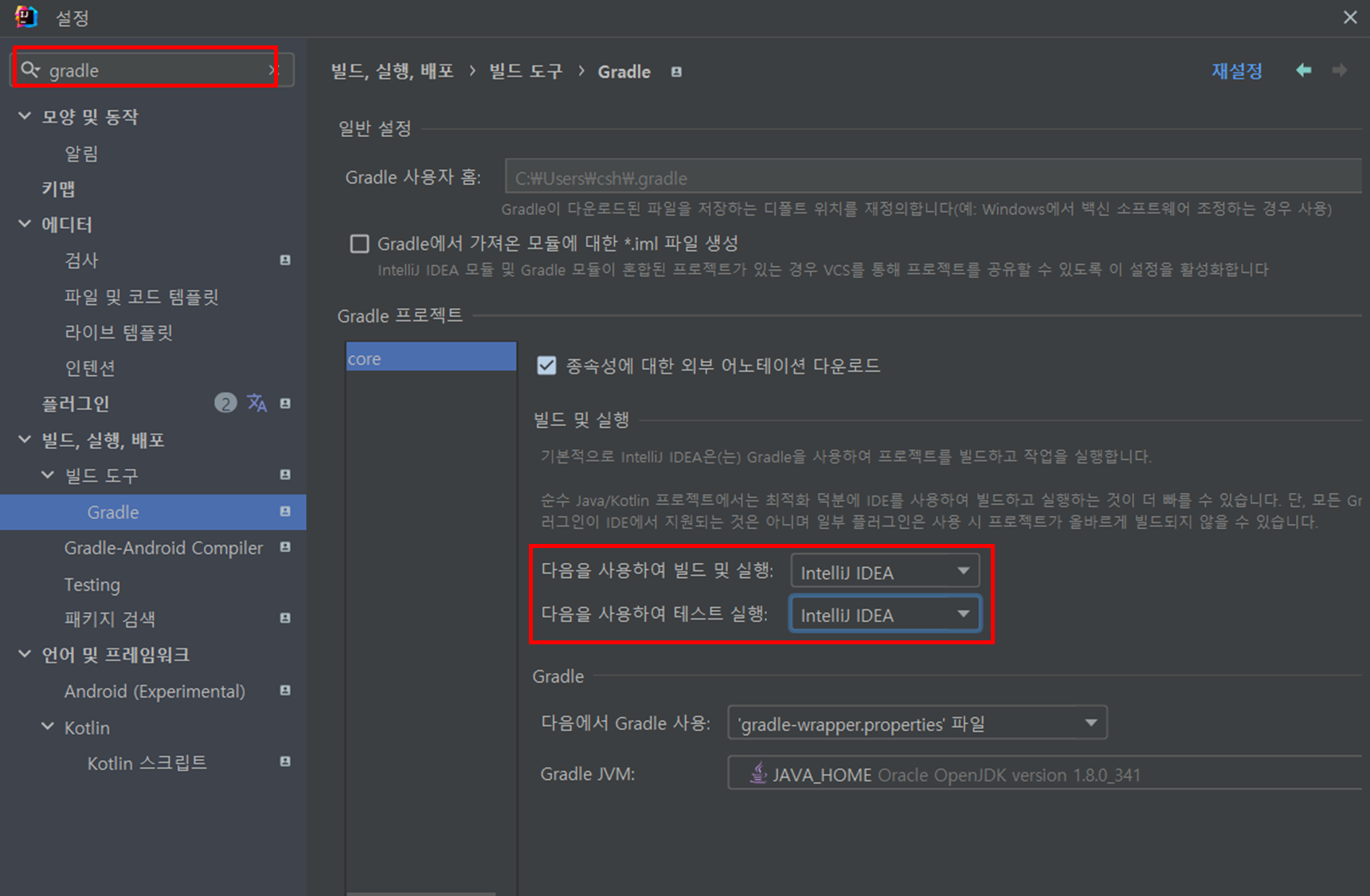The width and height of the screenshot is (1370, 896).
Task: Open the Gradle JVM combo box
Action: [x=1045, y=773]
